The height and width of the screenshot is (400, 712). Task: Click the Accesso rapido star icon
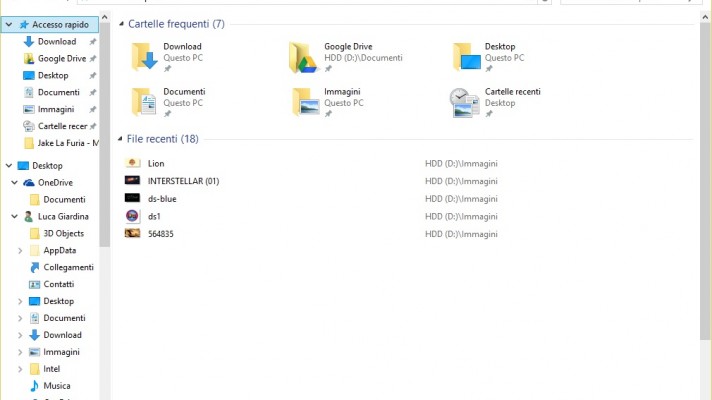24,25
